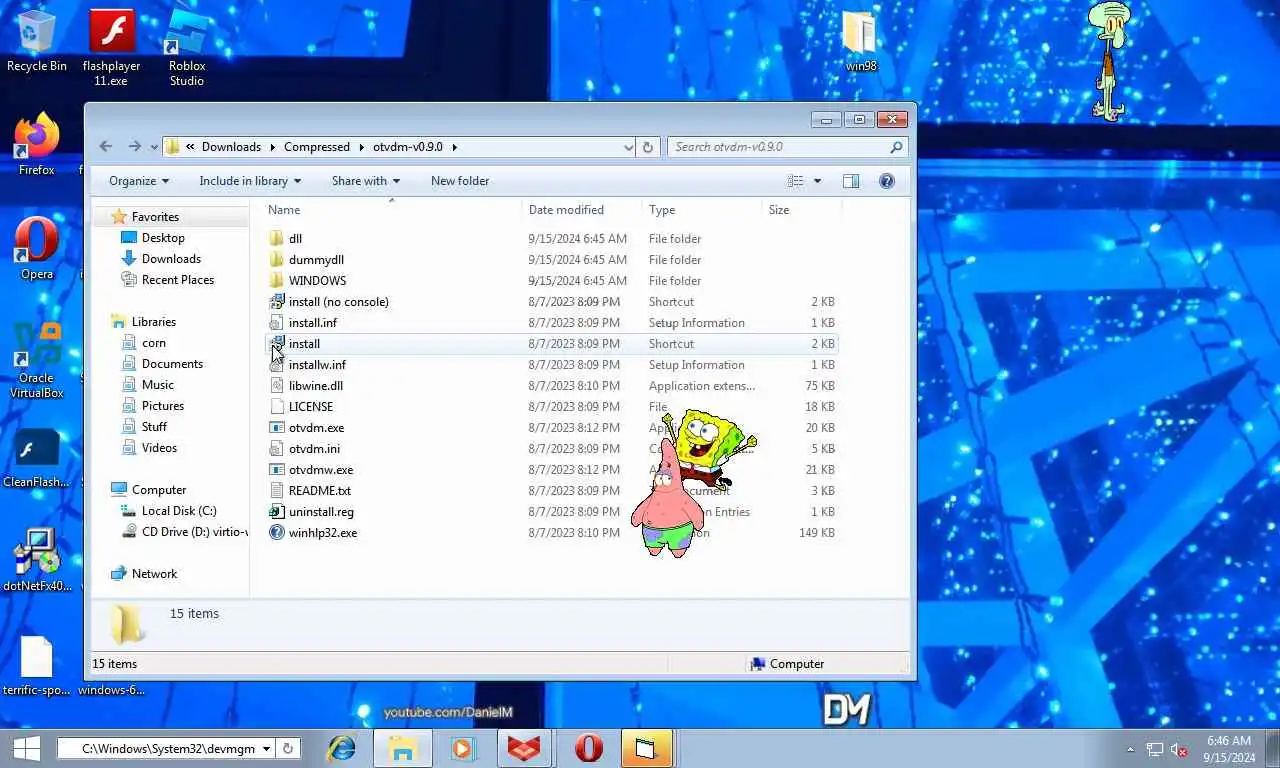1280x768 pixels.
Task: Sort by Name column header
Action: (392, 210)
